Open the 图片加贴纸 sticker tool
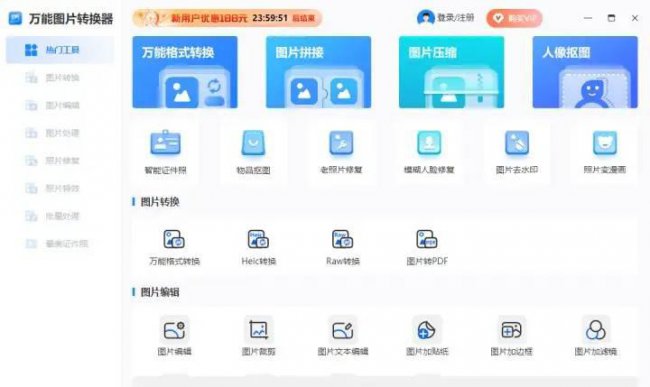The image size is (650, 387). click(427, 336)
